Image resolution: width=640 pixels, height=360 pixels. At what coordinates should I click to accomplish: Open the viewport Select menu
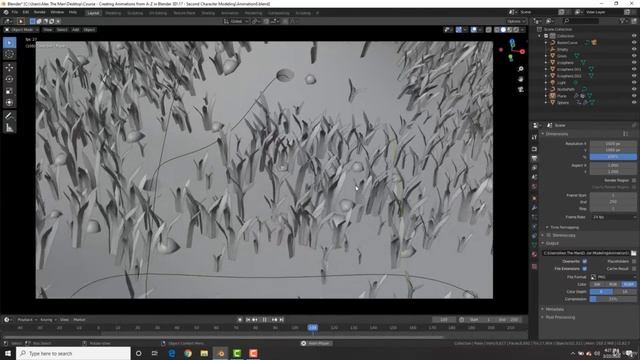point(62,30)
